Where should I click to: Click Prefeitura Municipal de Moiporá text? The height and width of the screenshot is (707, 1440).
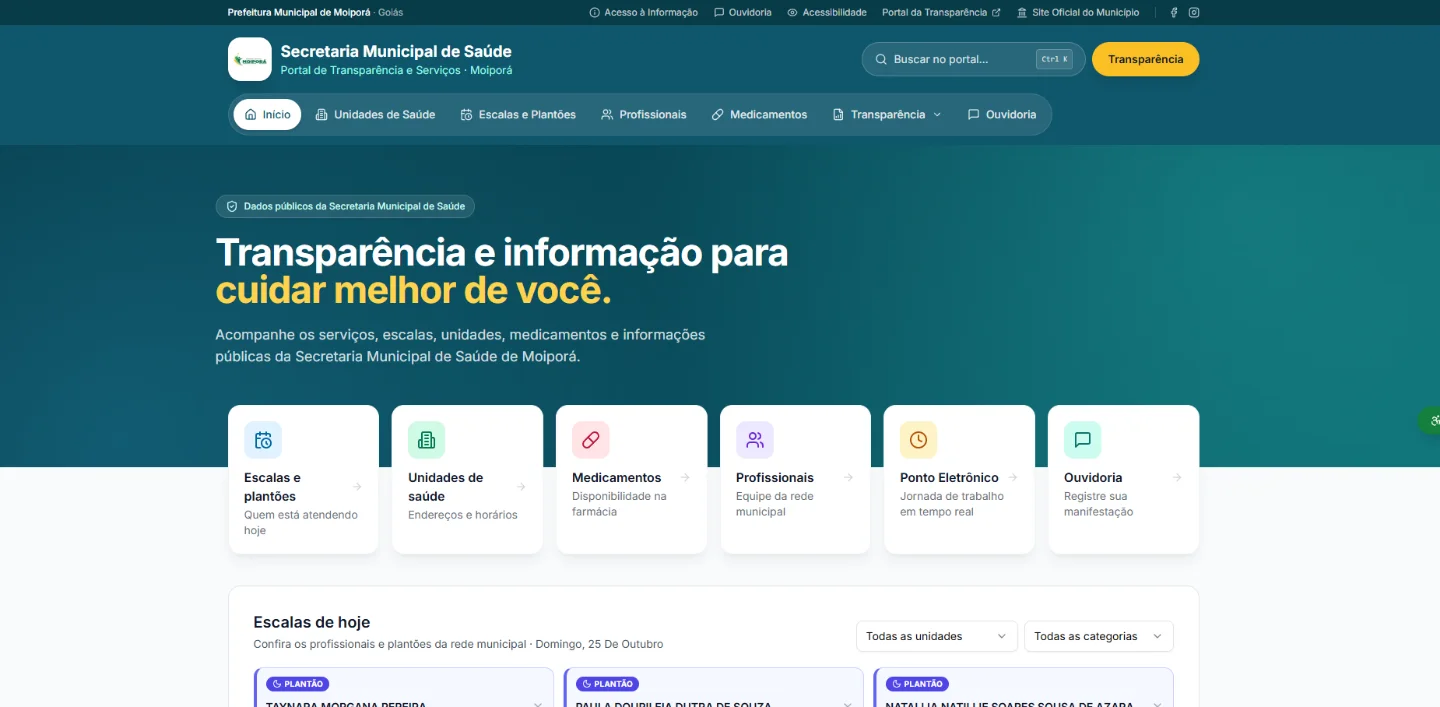pyautogui.click(x=299, y=12)
